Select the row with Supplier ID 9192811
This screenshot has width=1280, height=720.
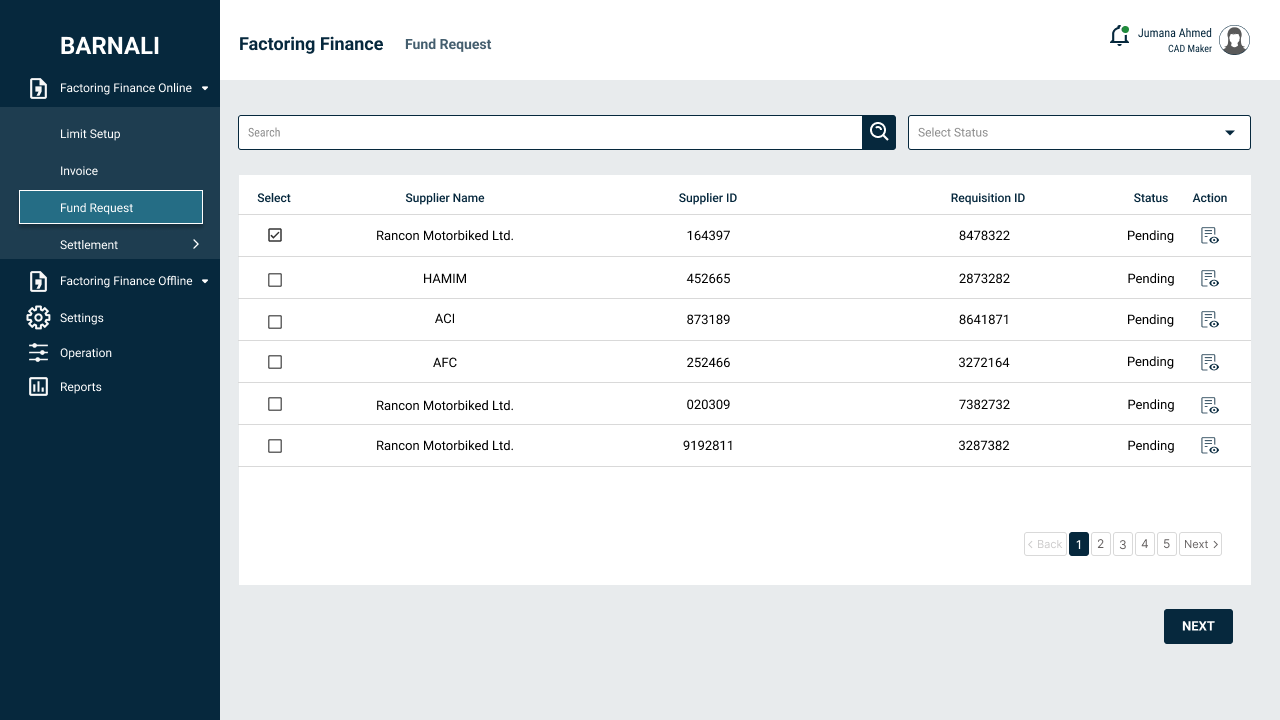(x=275, y=446)
